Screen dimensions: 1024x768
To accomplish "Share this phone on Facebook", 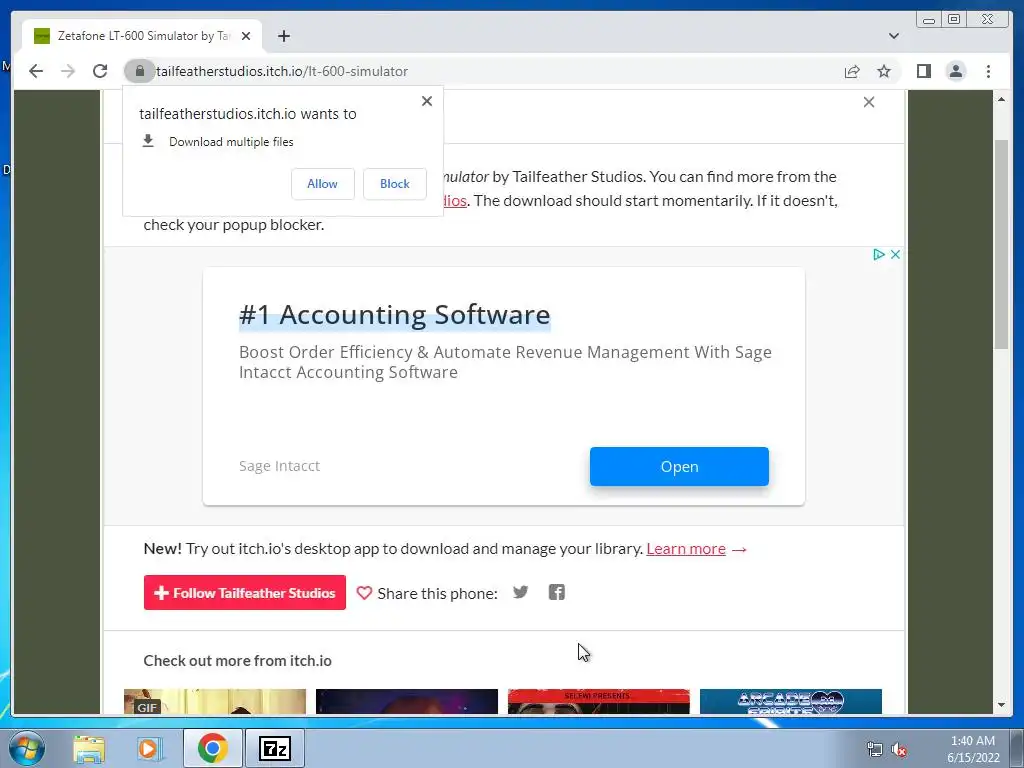I will click(556, 592).
